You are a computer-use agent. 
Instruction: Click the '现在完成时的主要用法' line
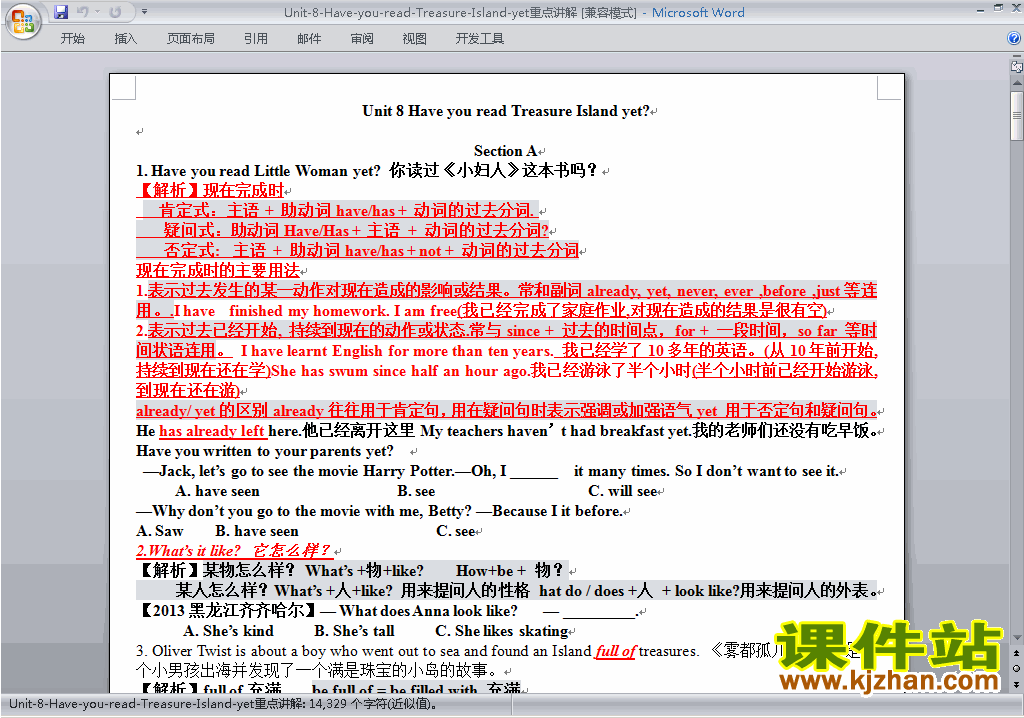pyautogui.click(x=218, y=270)
